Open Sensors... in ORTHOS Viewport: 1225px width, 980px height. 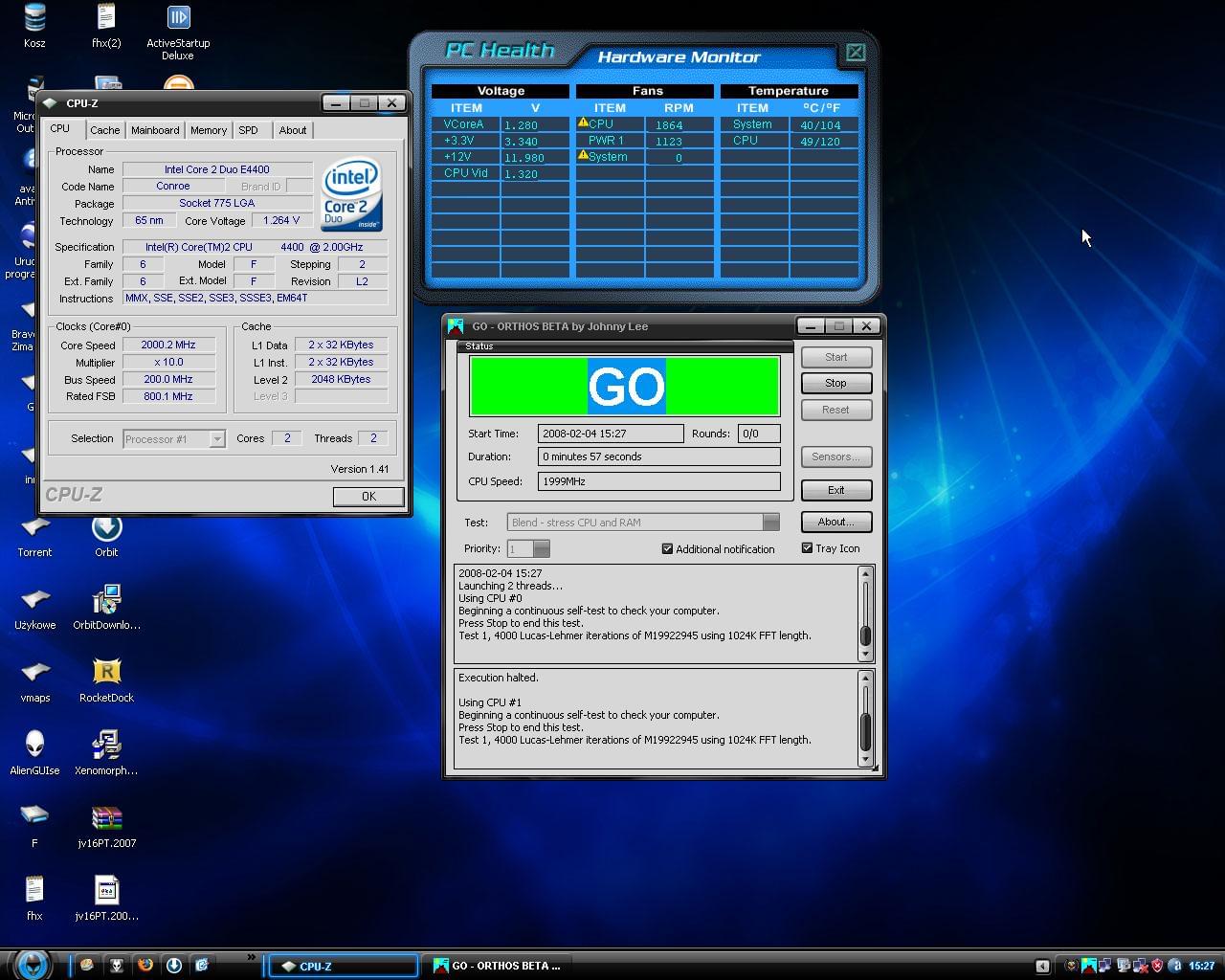point(835,457)
